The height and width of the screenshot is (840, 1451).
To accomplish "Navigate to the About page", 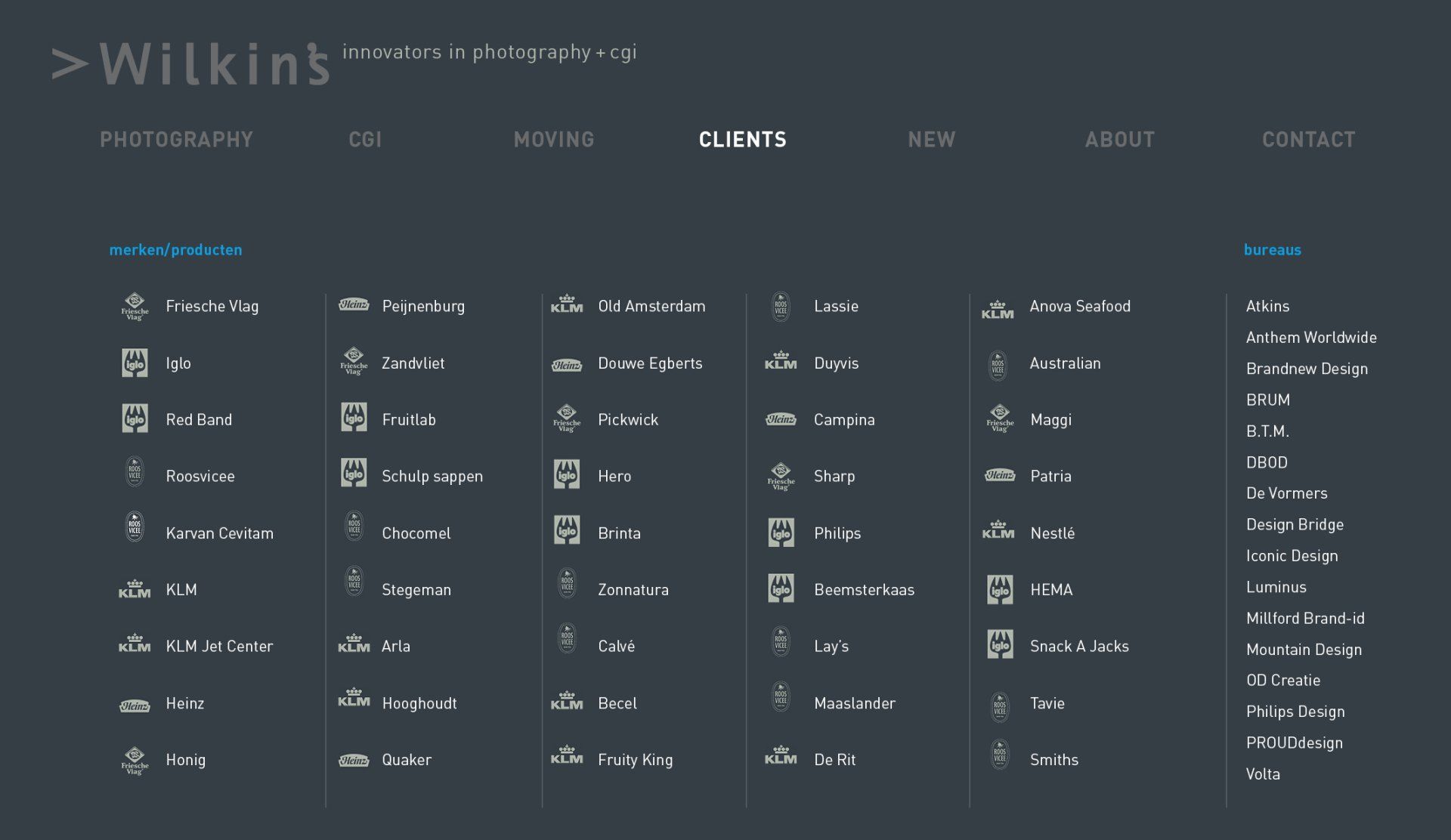I will click(1120, 140).
